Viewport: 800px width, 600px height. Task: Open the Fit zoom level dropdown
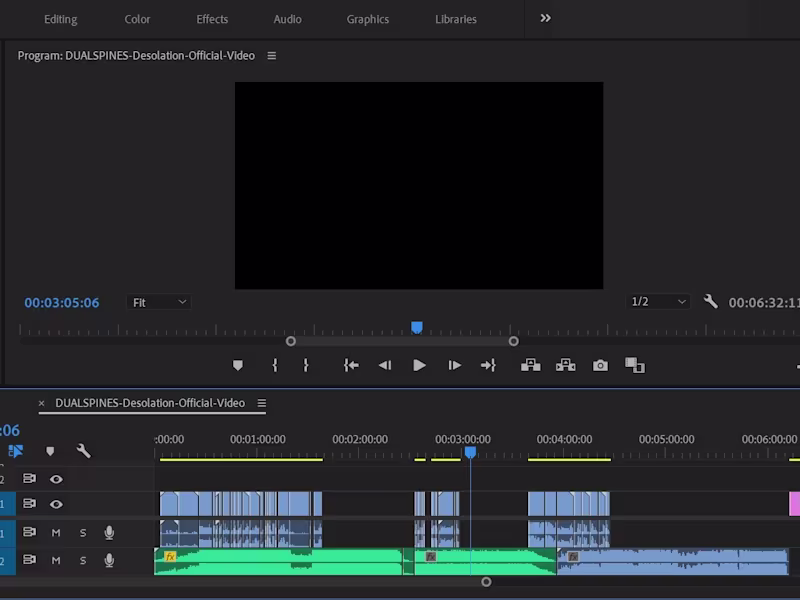coord(157,302)
